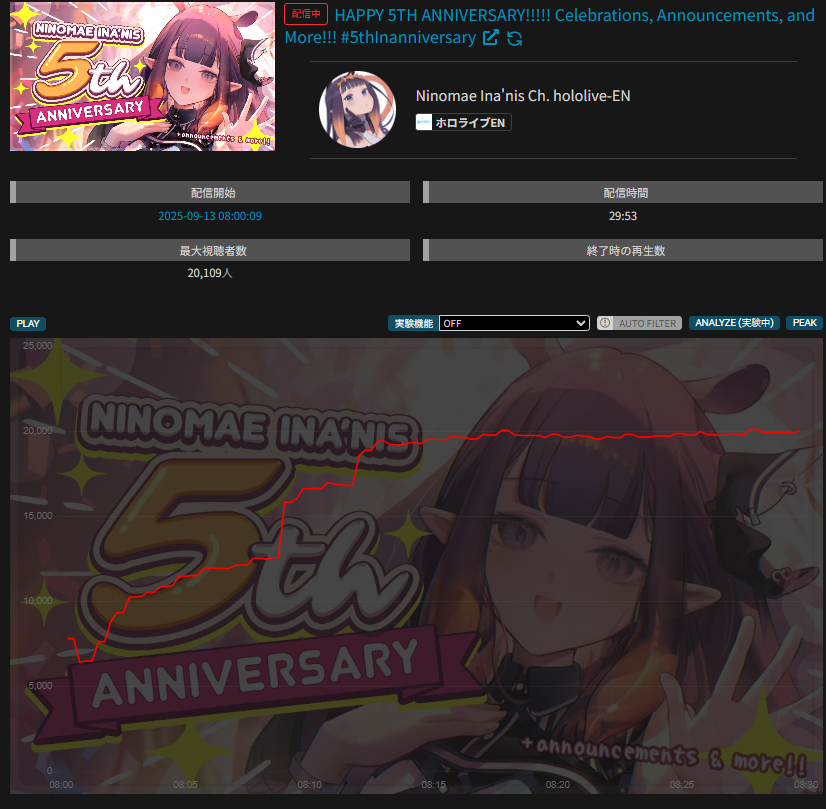Open the 2025-09-13 08:00:09 start time link
Screen dimensions: 826x809
tap(210, 216)
